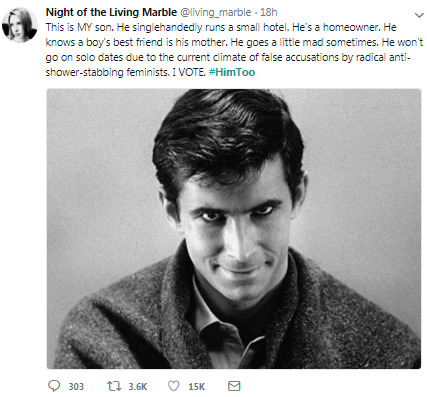Image resolution: width=427 pixels, height=397 pixels.
Task: Open the attached black-and-white photo
Action: pos(234,229)
